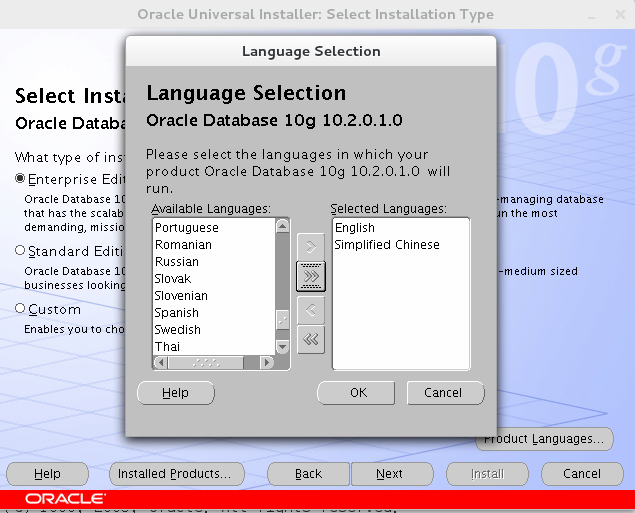The height and width of the screenshot is (513, 635).
Task: Click the left arrow of the horizontal scrollbar
Action: coord(161,362)
